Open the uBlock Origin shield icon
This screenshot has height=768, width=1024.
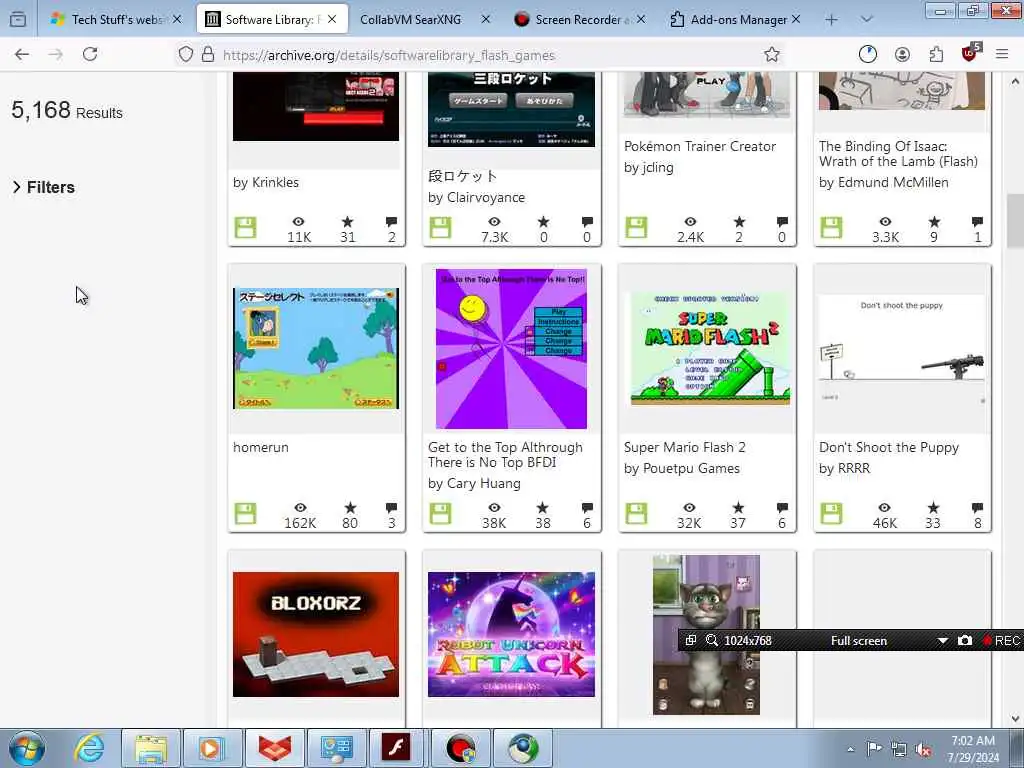coord(970,54)
